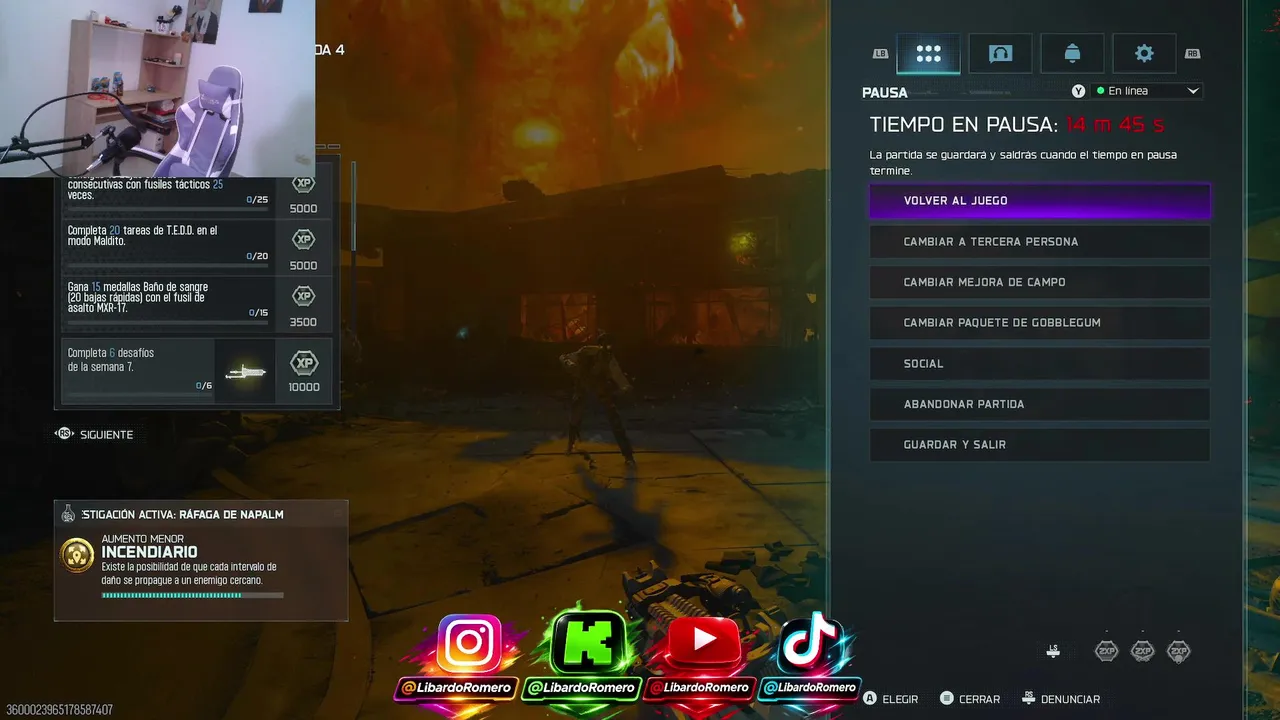Image resolution: width=1280 pixels, height=720 pixels.
Task: Open the SOCIAL menu entry
Action: coord(1040,364)
